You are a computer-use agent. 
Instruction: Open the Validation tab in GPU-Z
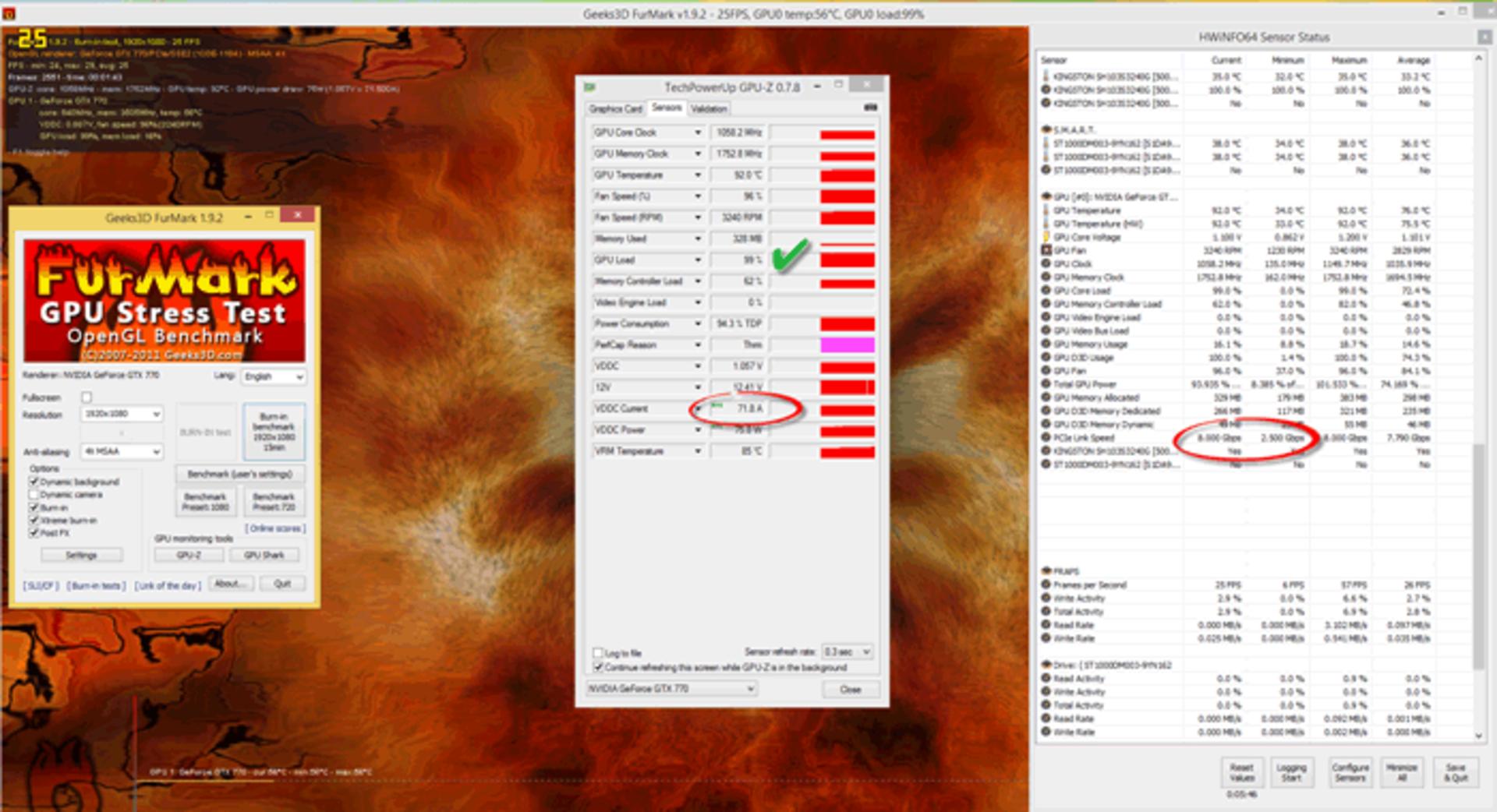click(709, 109)
